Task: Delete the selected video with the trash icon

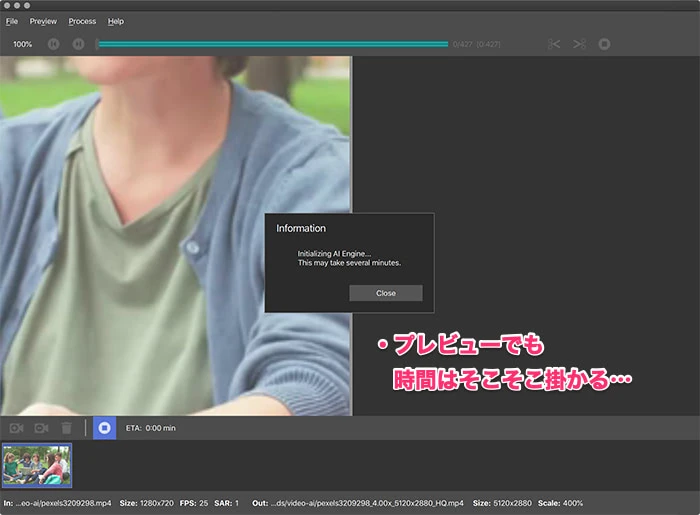Action: pyautogui.click(x=66, y=428)
